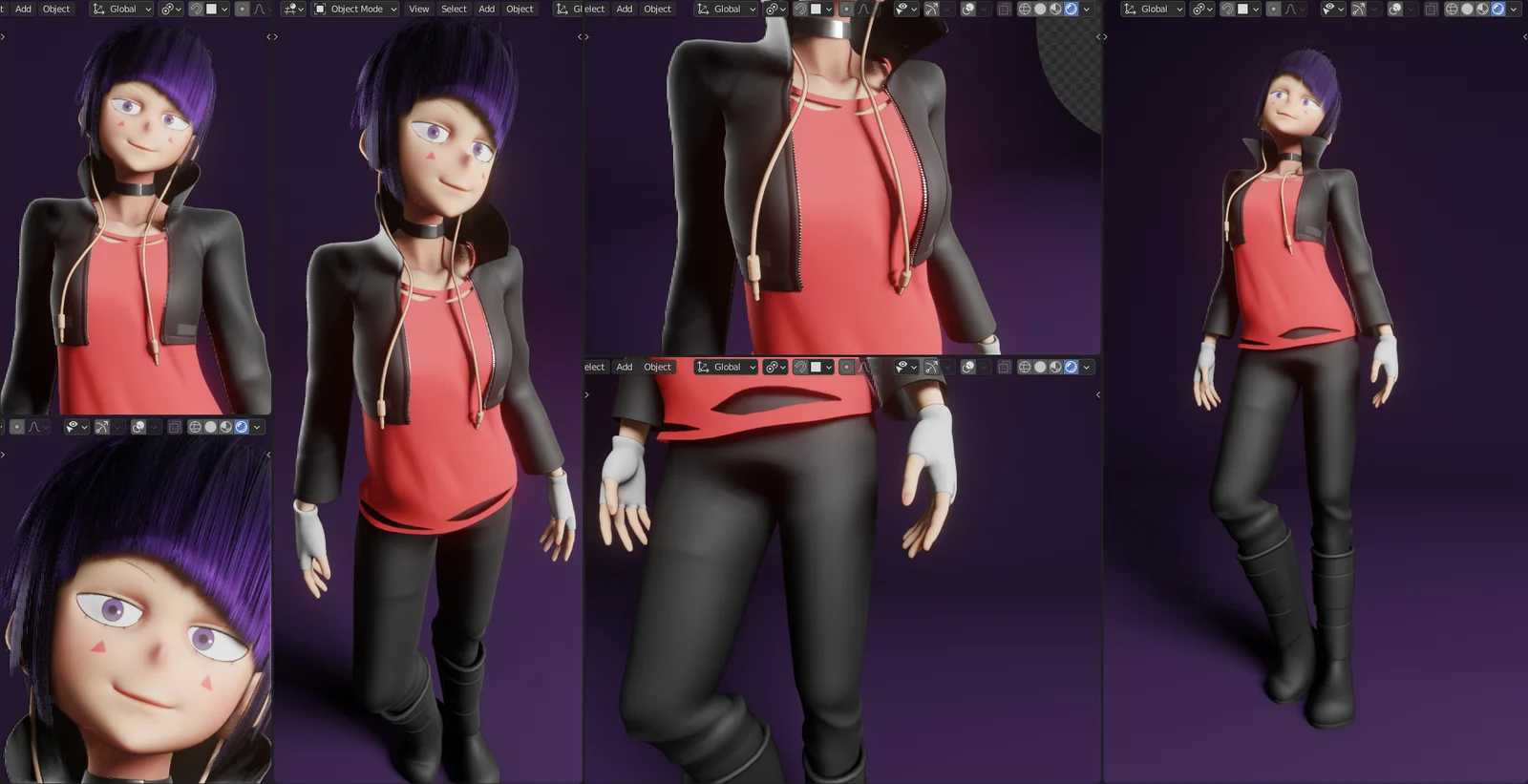Toggle overlays in far-right viewport
The image size is (1528, 784).
pyautogui.click(x=1395, y=9)
